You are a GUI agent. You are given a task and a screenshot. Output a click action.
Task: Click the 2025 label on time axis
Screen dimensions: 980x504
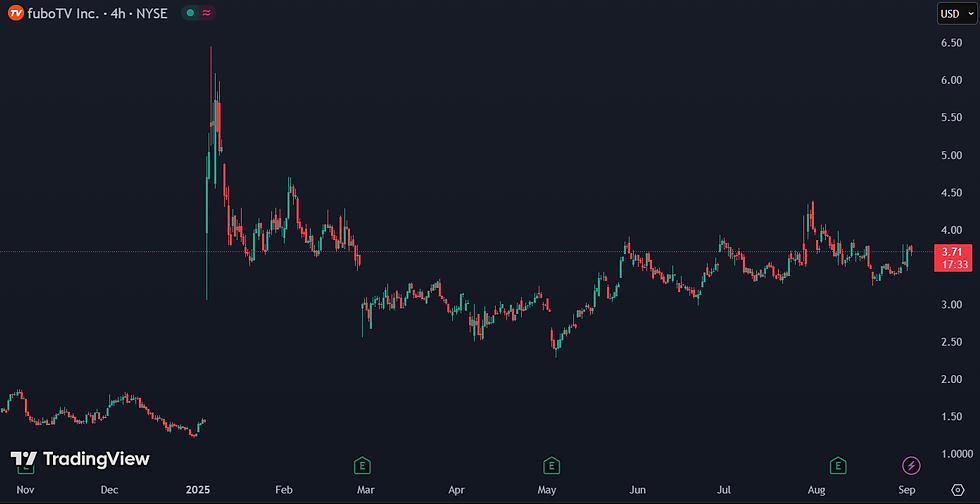[x=200, y=490]
